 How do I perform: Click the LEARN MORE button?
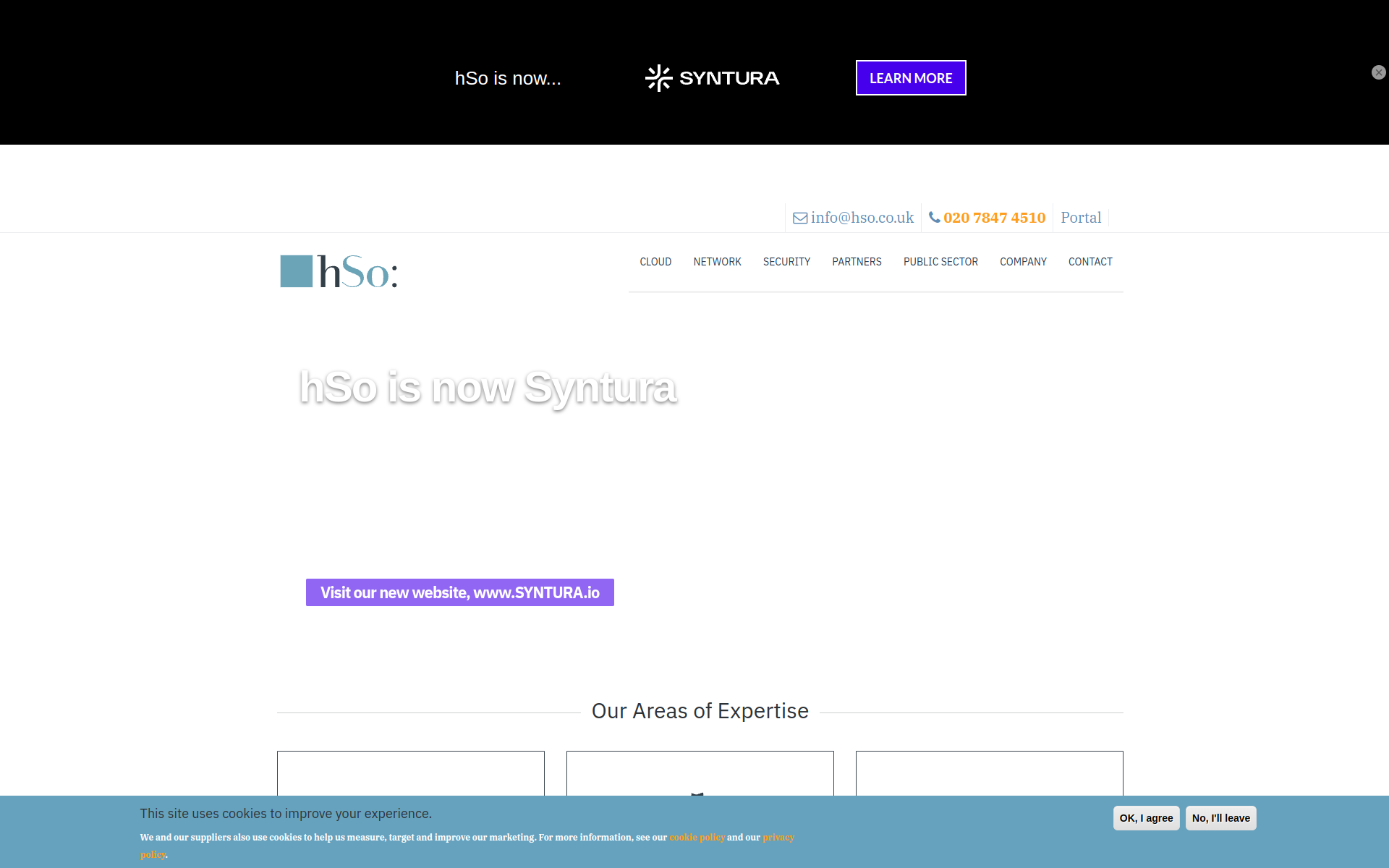pos(911,78)
